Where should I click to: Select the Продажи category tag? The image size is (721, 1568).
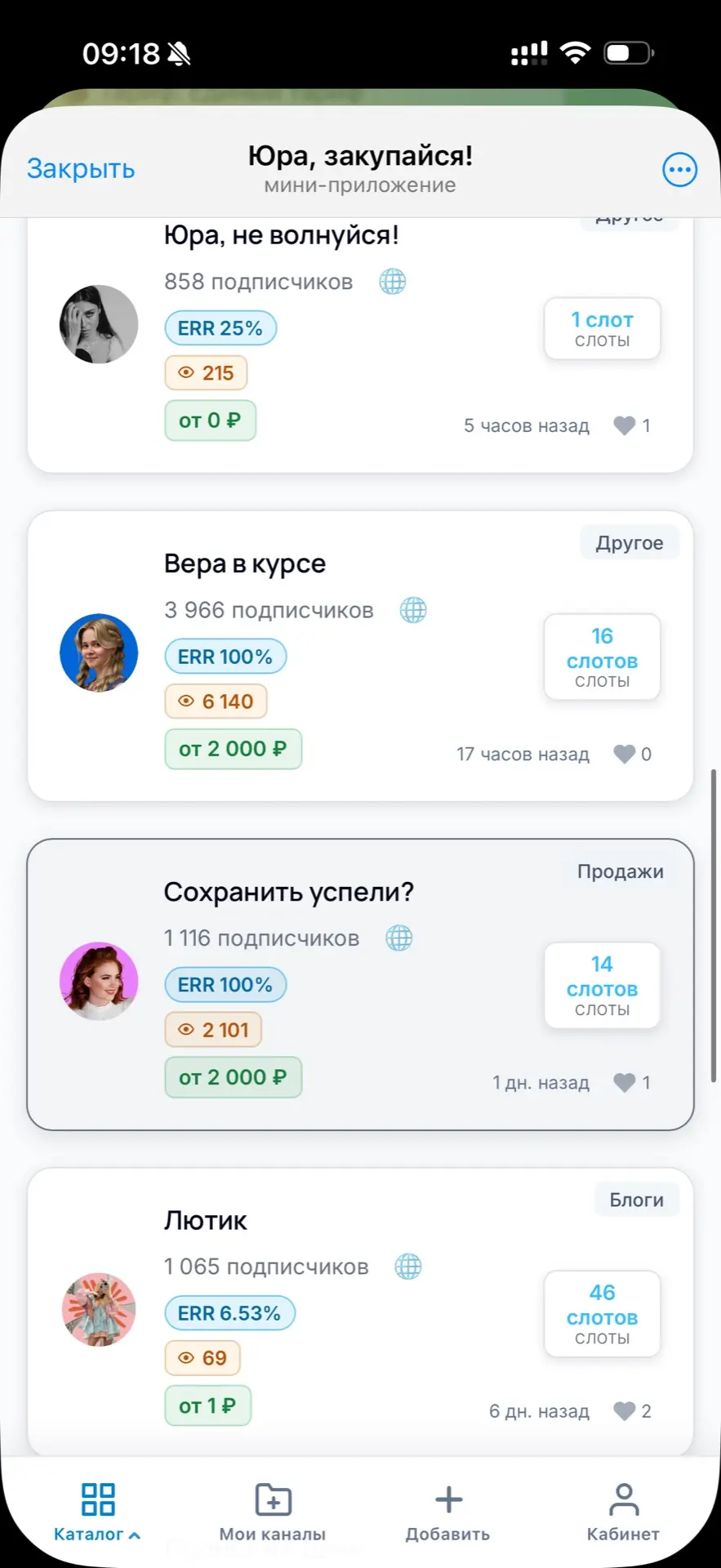620,871
